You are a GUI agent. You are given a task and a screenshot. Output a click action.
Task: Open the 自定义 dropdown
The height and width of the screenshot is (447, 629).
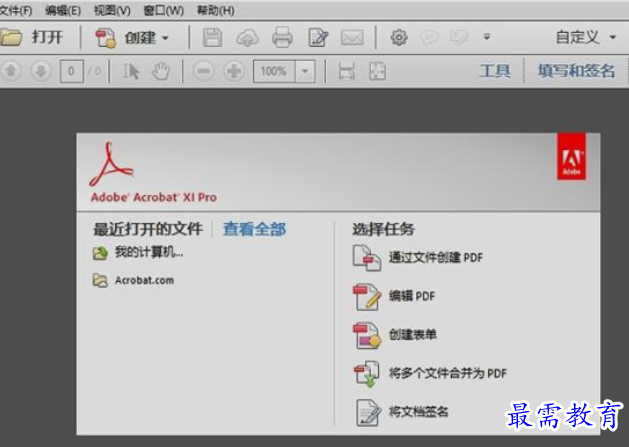pyautogui.click(x=586, y=37)
